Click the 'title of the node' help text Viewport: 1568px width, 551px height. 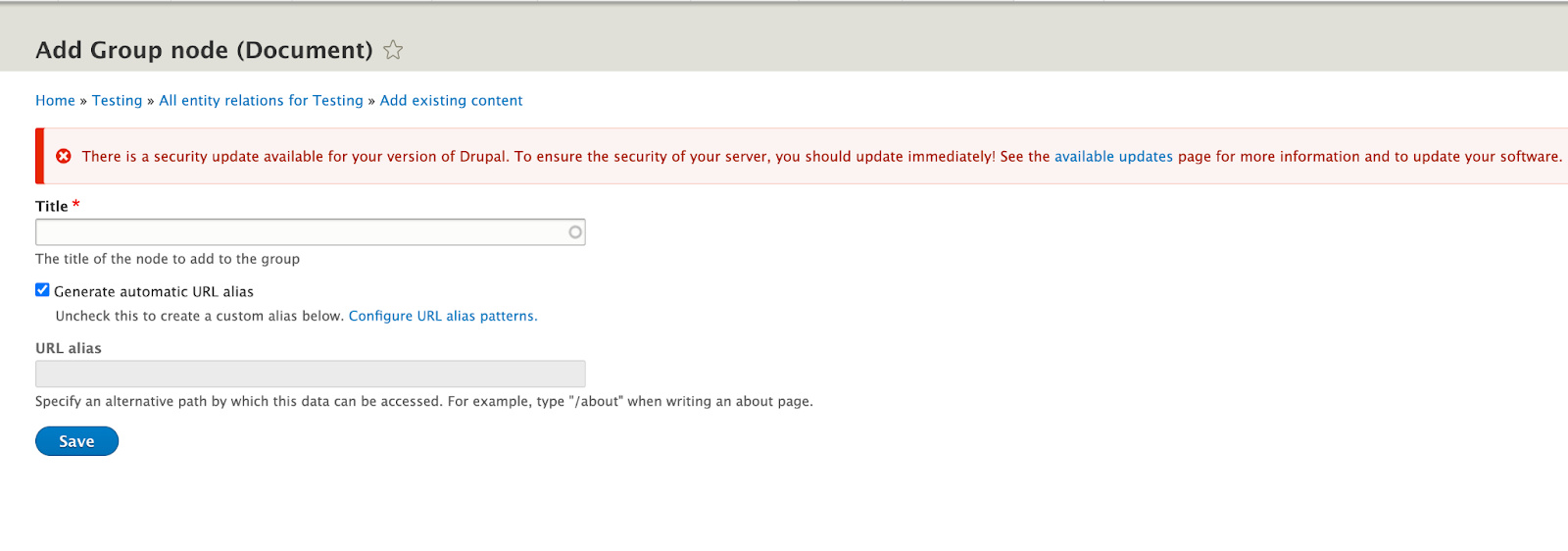(168, 259)
